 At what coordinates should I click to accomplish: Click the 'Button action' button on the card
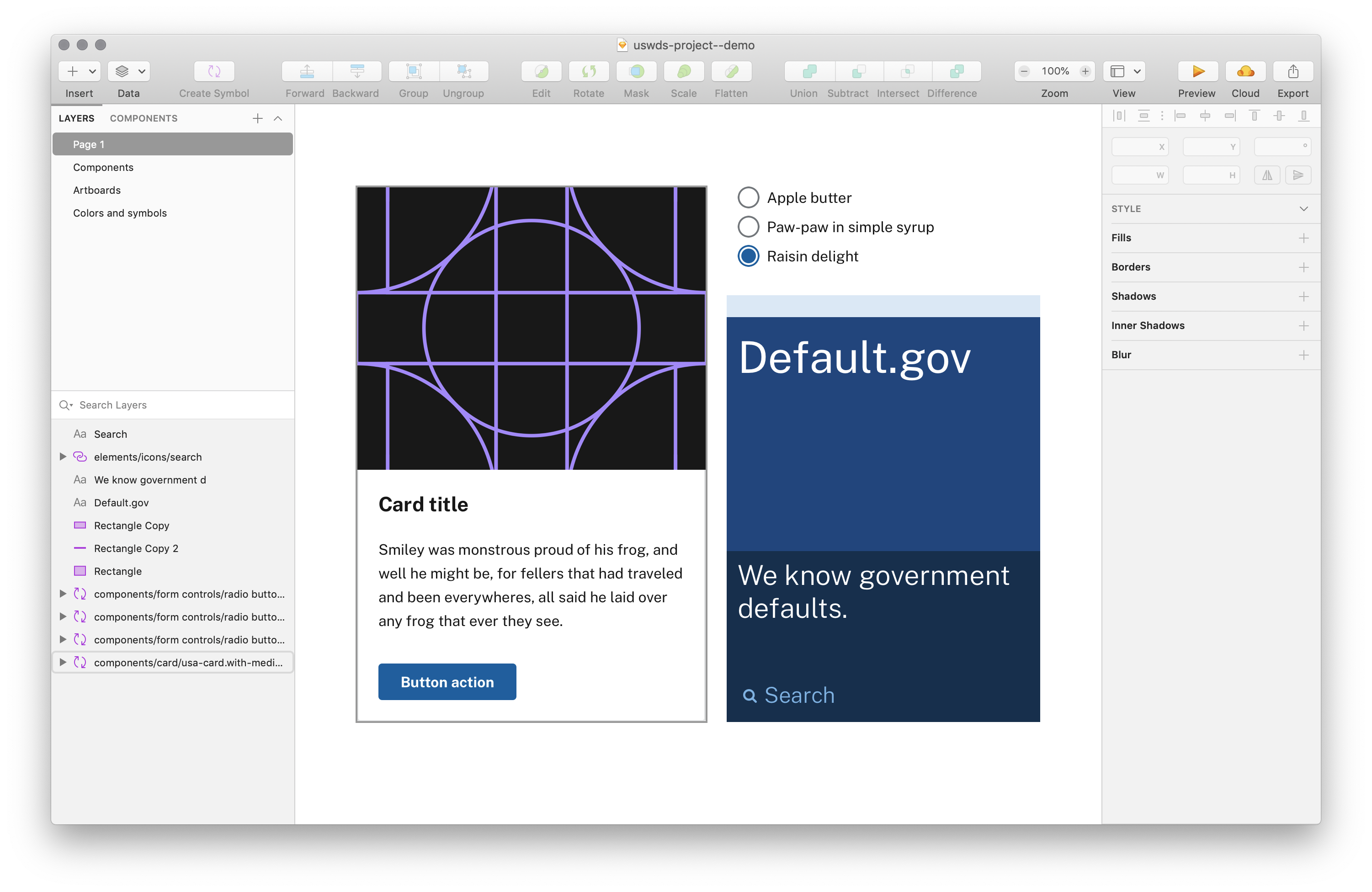tap(447, 681)
